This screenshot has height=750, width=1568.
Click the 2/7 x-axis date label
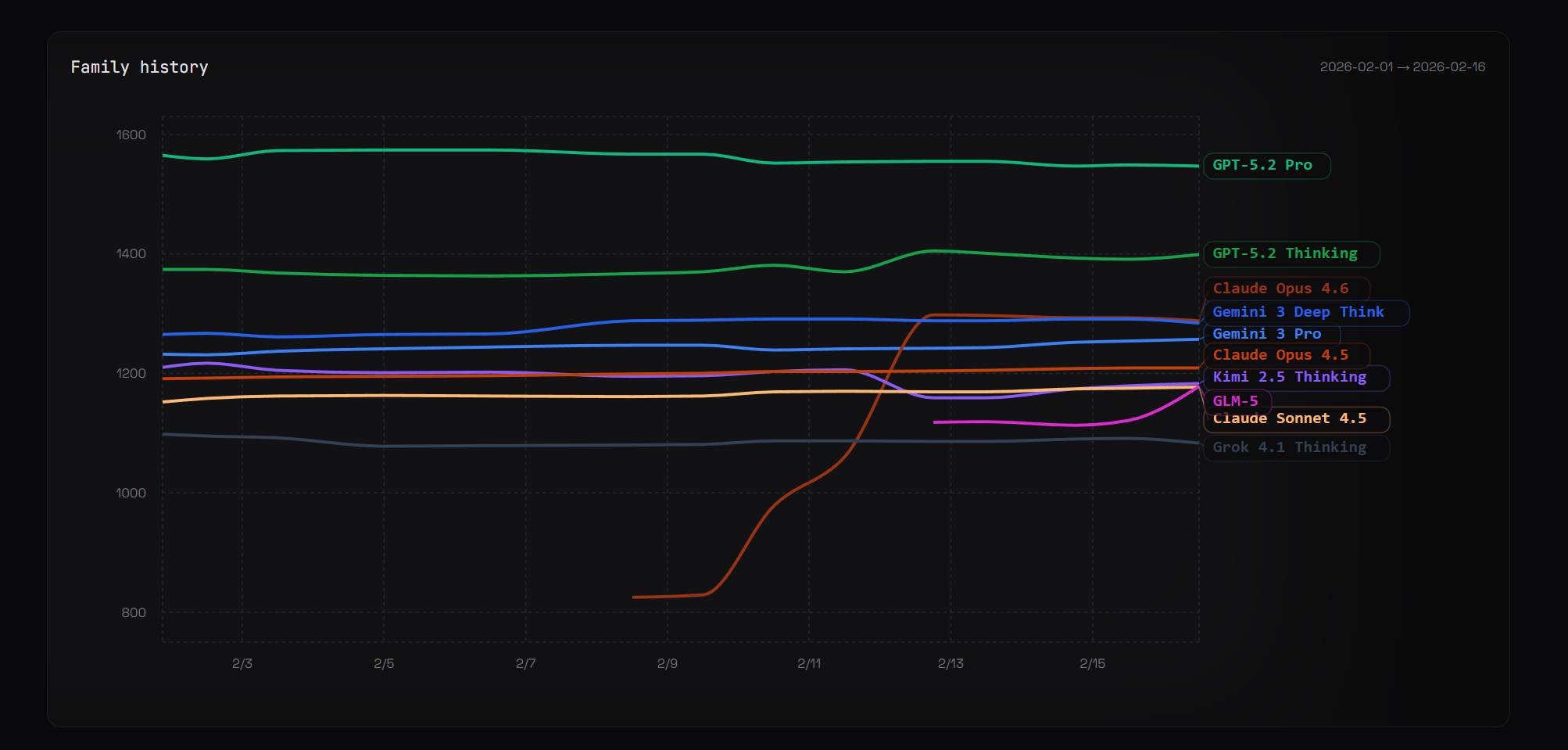click(x=526, y=664)
